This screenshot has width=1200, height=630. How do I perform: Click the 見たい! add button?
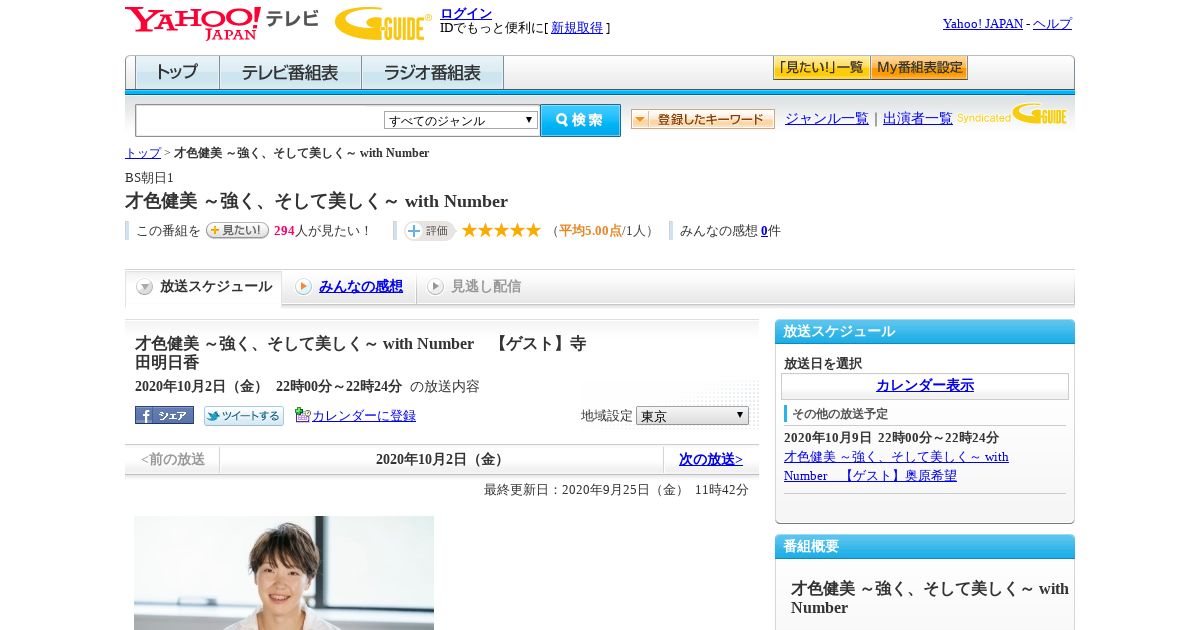[x=237, y=230]
